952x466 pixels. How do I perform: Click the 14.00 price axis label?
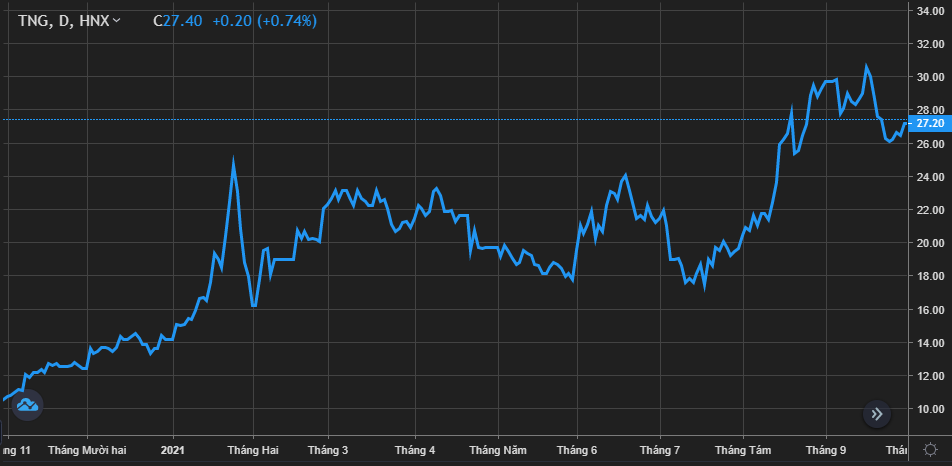click(x=930, y=343)
